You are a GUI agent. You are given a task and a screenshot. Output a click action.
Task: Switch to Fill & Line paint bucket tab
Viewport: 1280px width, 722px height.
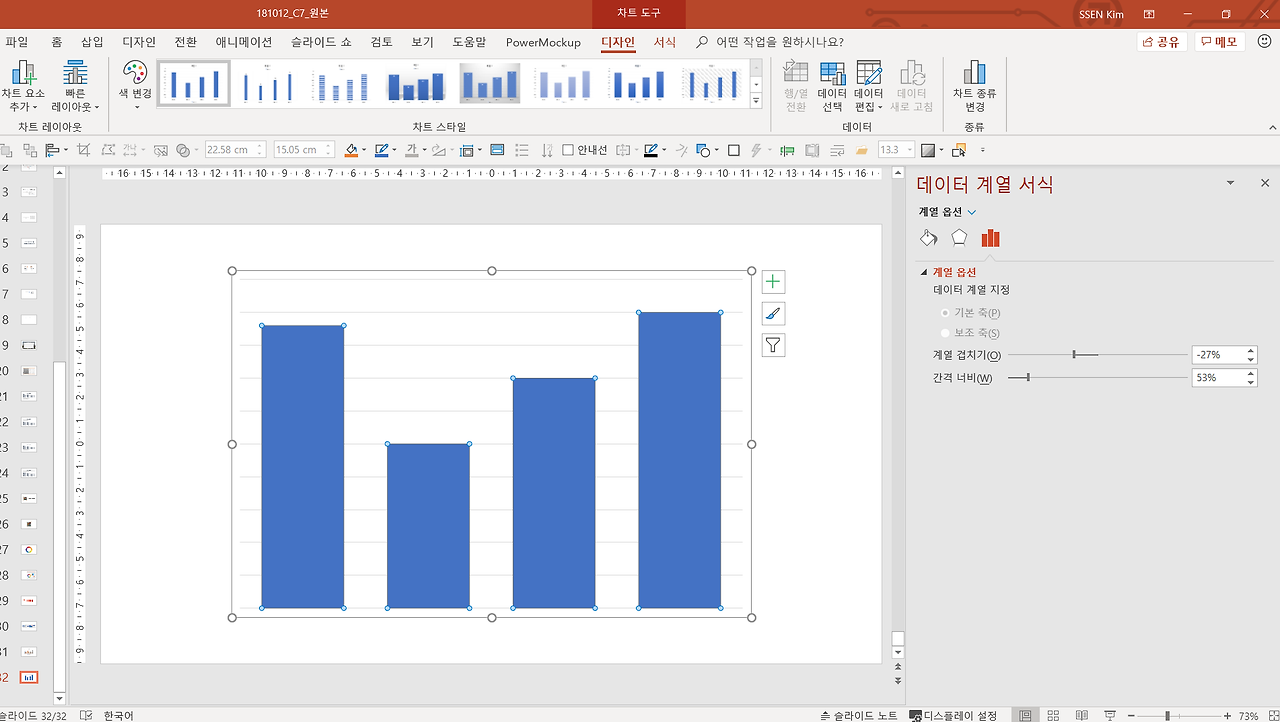tap(929, 238)
